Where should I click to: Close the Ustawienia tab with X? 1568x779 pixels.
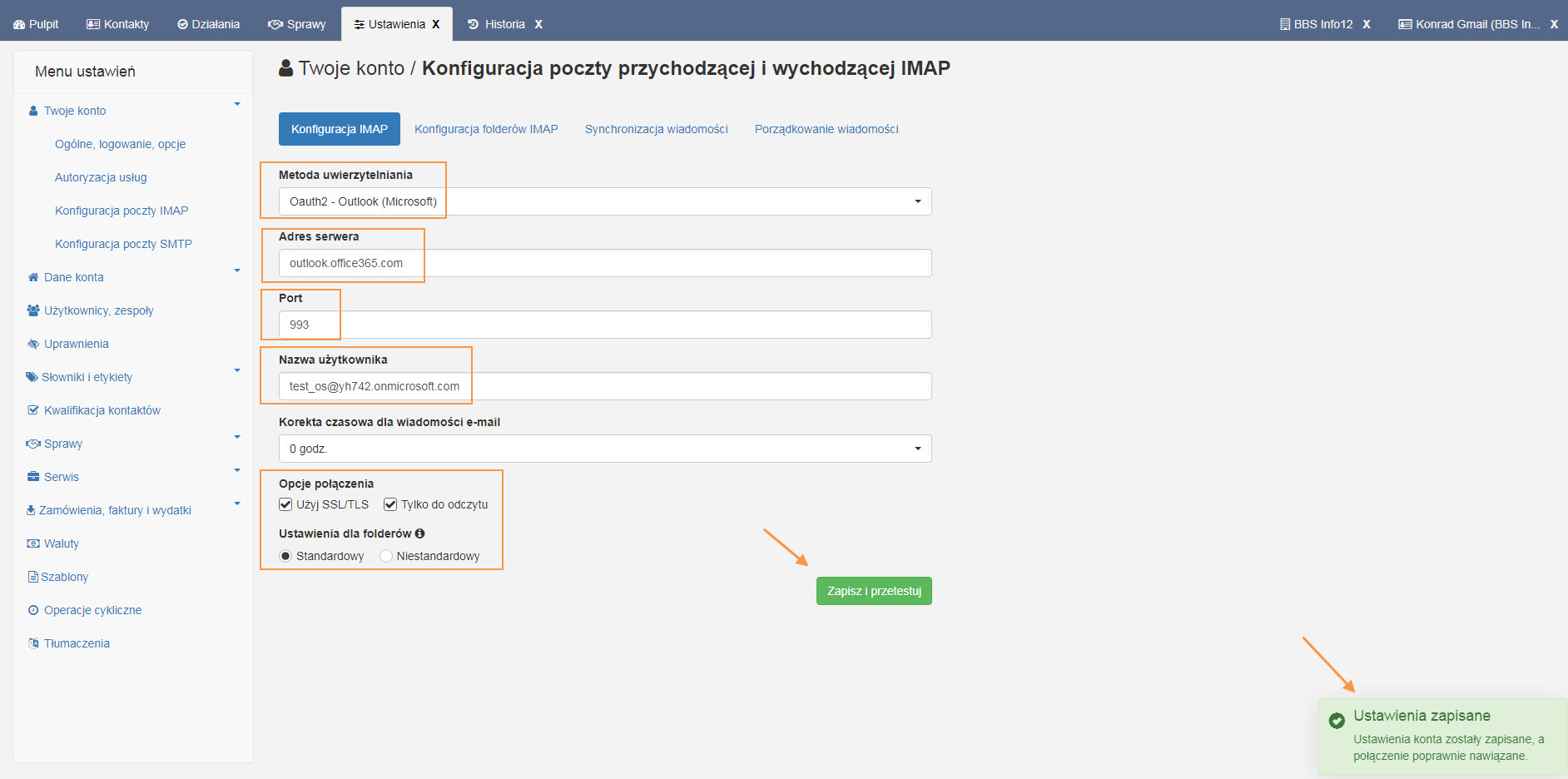435,25
